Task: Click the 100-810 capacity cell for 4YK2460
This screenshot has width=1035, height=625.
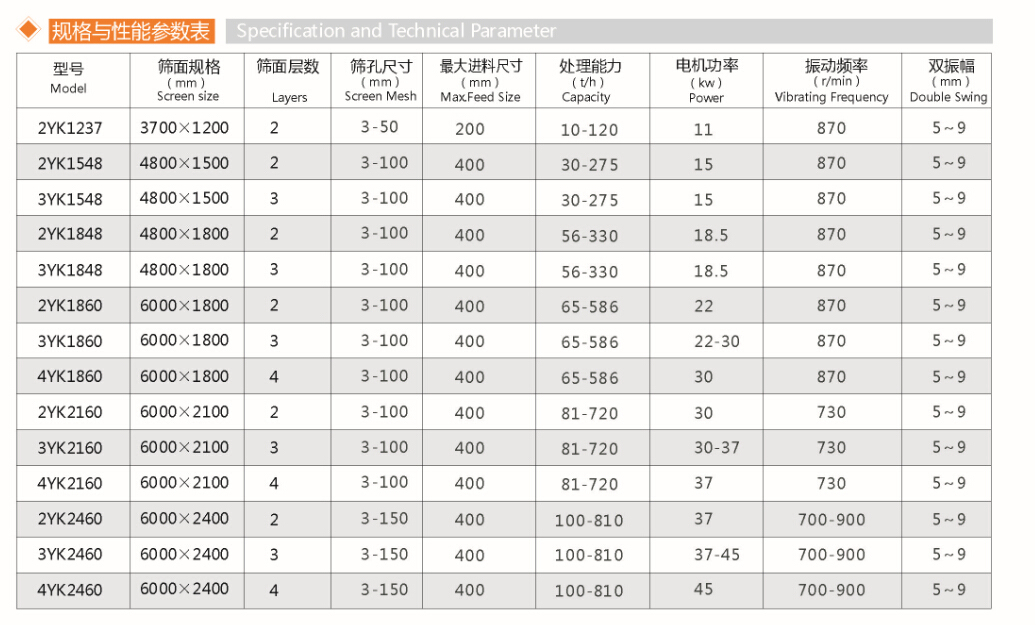Action: point(587,590)
